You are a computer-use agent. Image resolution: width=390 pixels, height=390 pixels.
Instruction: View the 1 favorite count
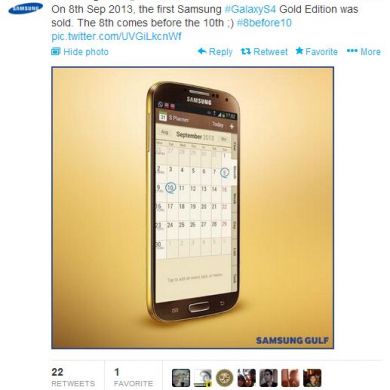(133, 377)
